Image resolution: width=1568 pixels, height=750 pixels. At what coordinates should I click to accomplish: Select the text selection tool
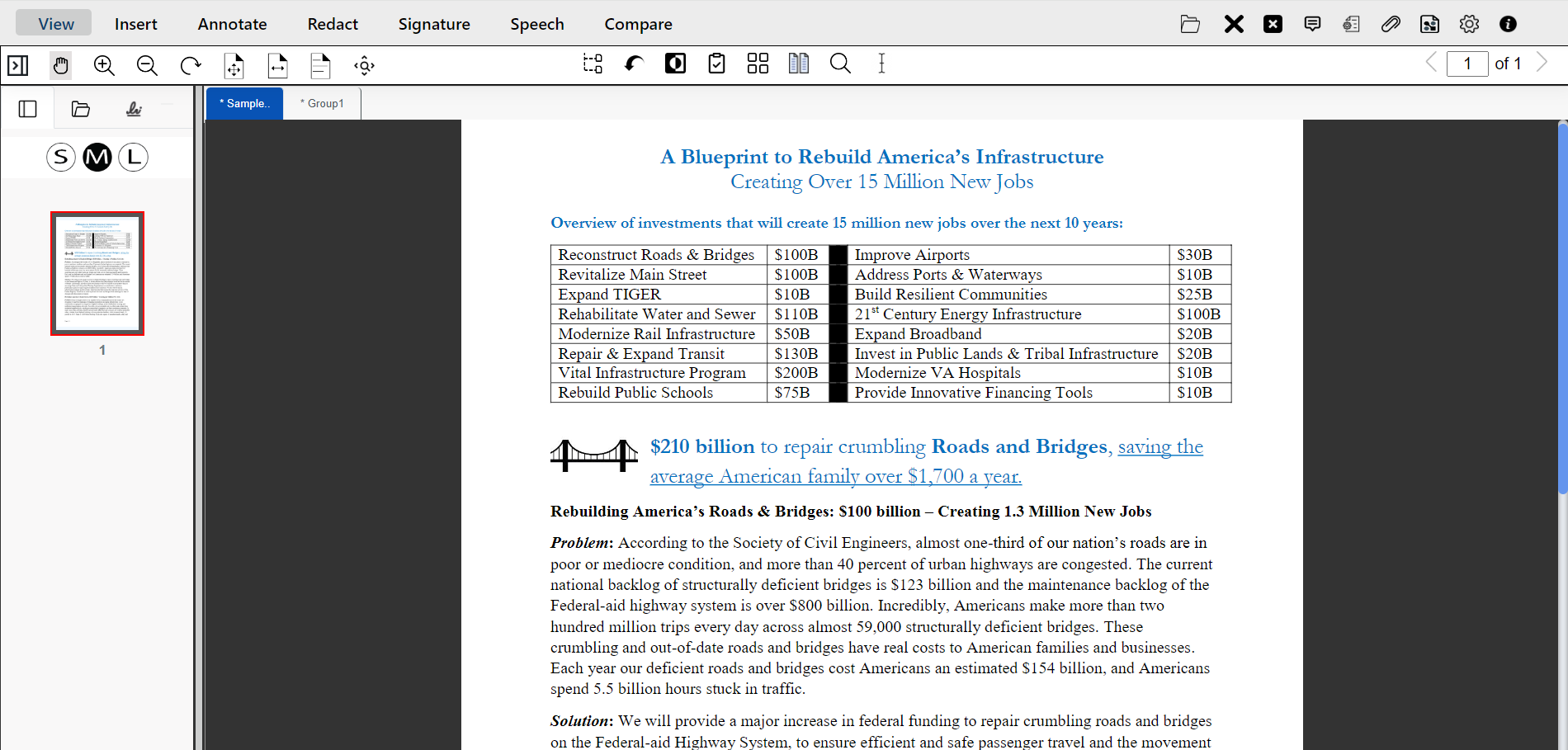pos(881,64)
